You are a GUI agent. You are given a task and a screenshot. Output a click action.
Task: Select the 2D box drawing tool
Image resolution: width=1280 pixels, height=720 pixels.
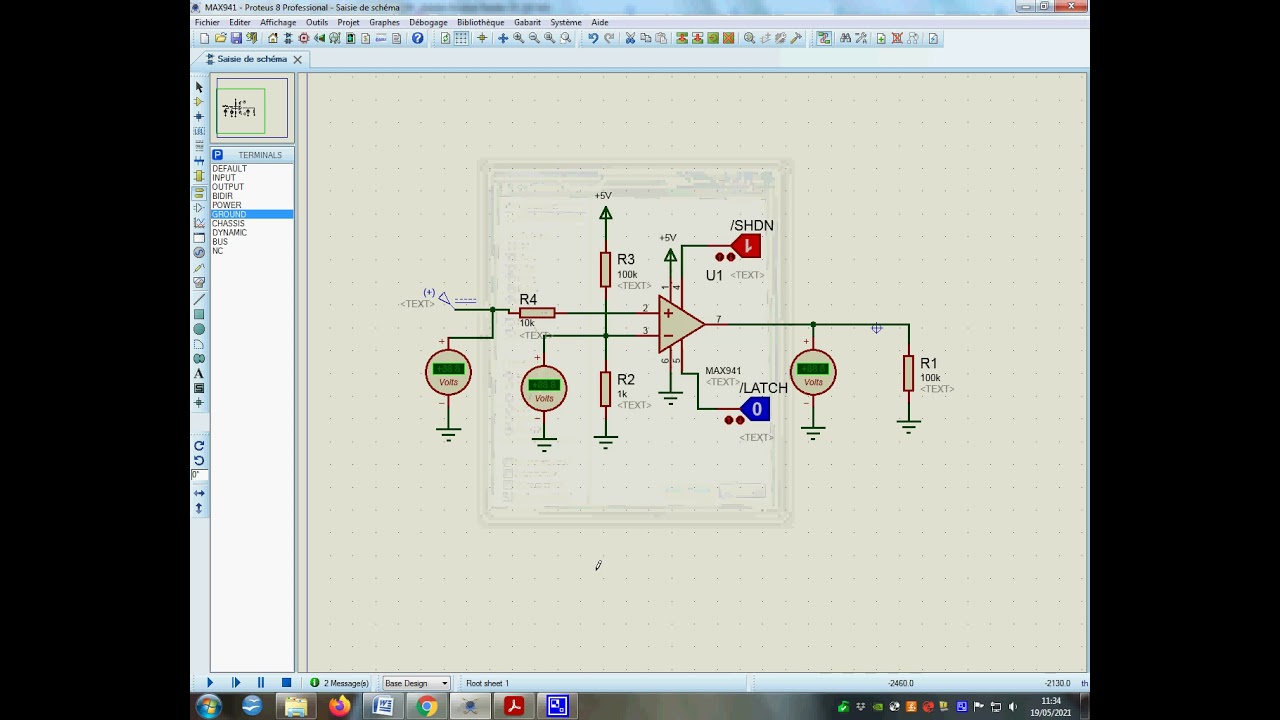[x=199, y=314]
